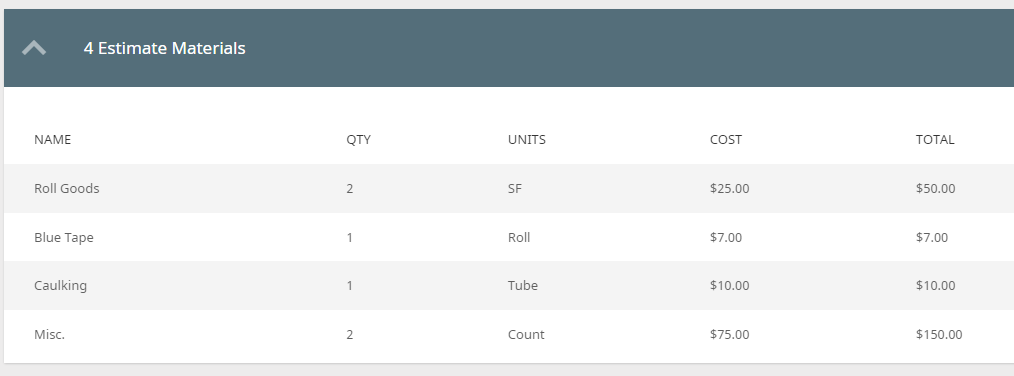Screen dimensions: 1014x376
Task: Click the SF units cell for Roll Goods
Action: 515,188
